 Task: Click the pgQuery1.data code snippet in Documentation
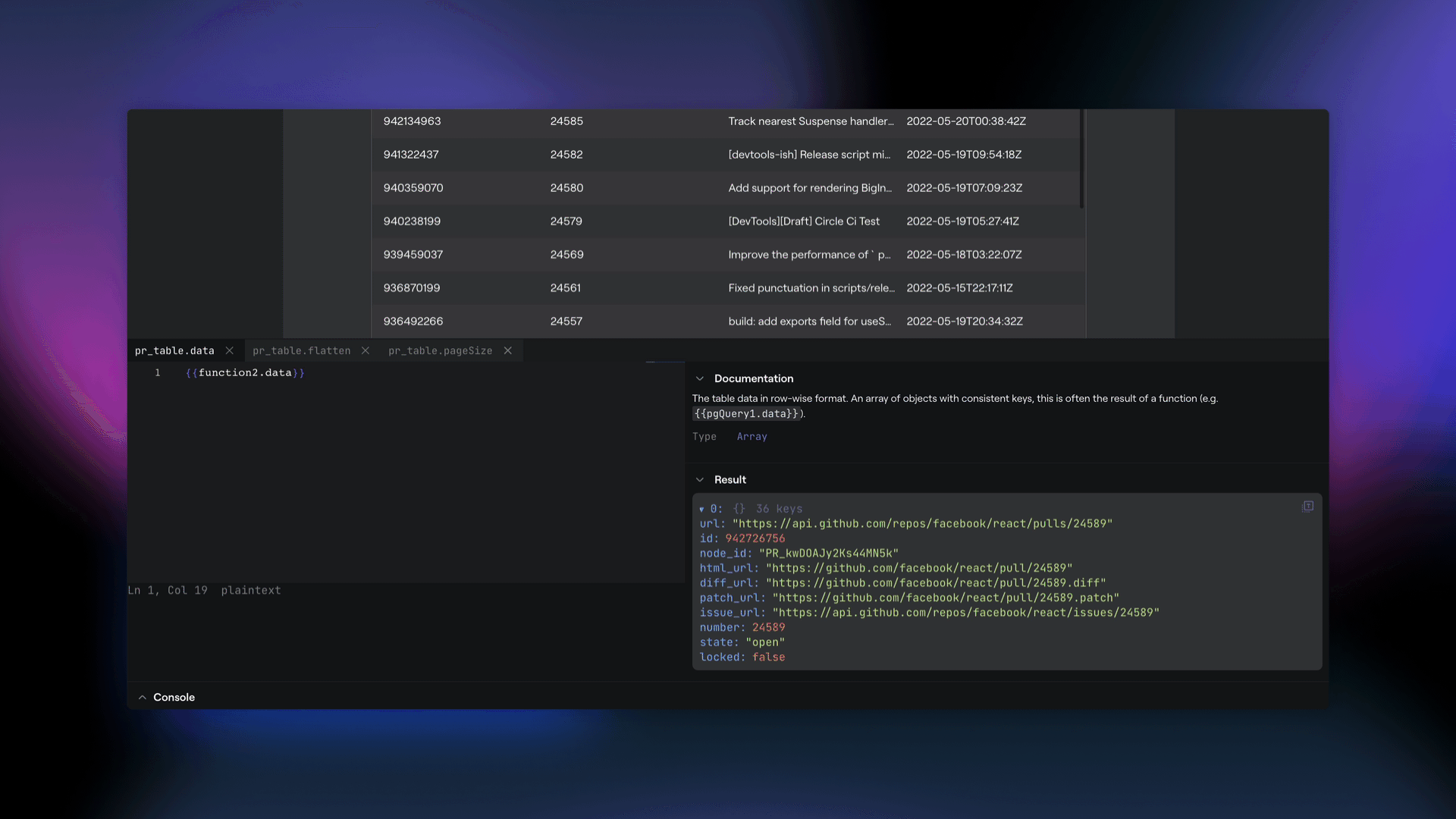tap(746, 414)
